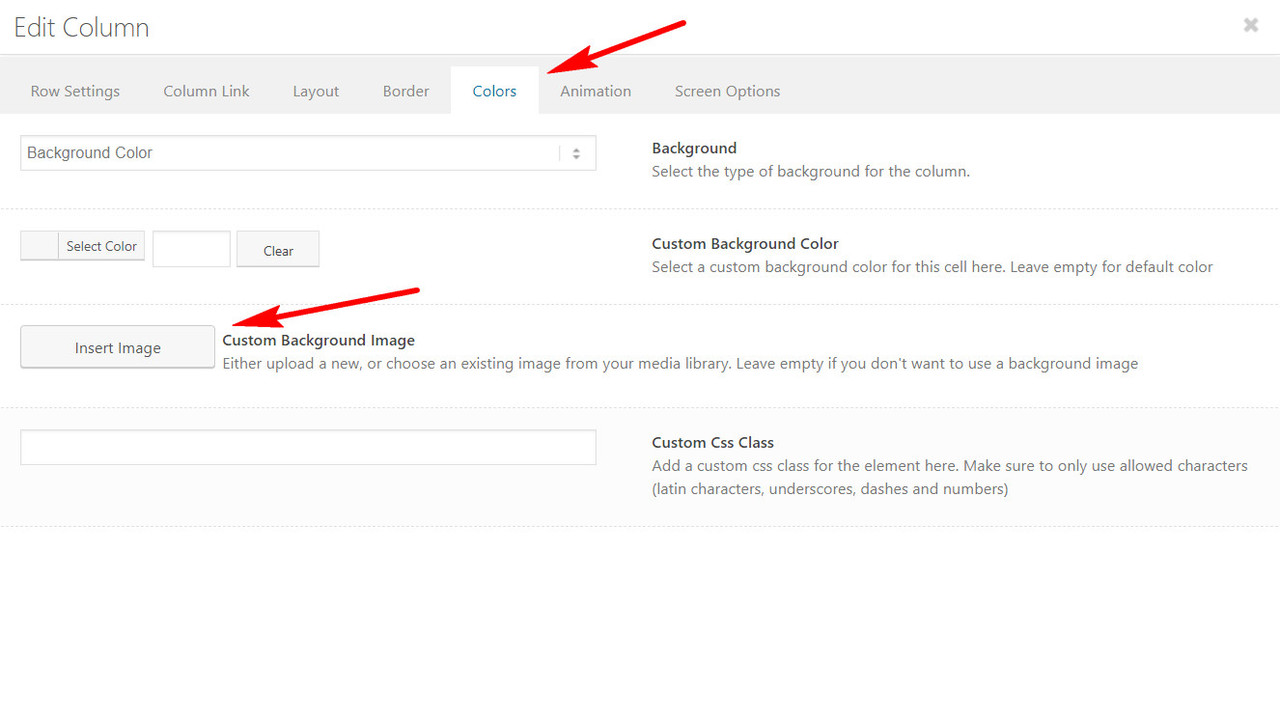Click the 'Leave empty for default color' description
This screenshot has height=715, width=1280.
click(932, 267)
